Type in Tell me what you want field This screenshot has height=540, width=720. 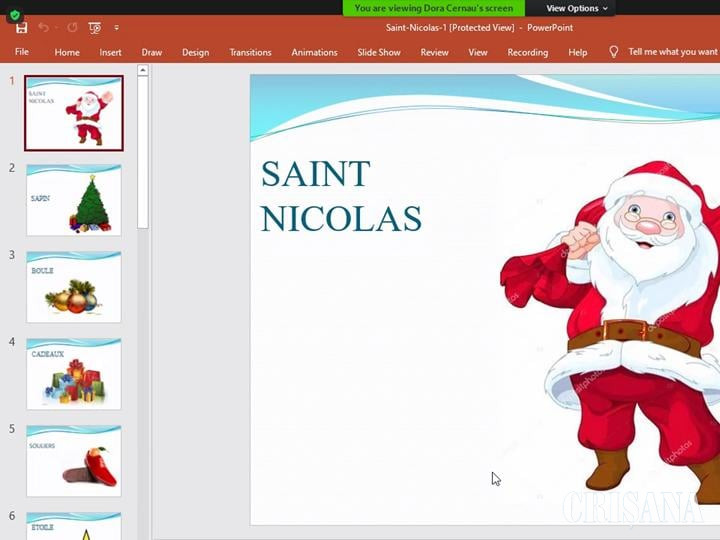coord(672,52)
